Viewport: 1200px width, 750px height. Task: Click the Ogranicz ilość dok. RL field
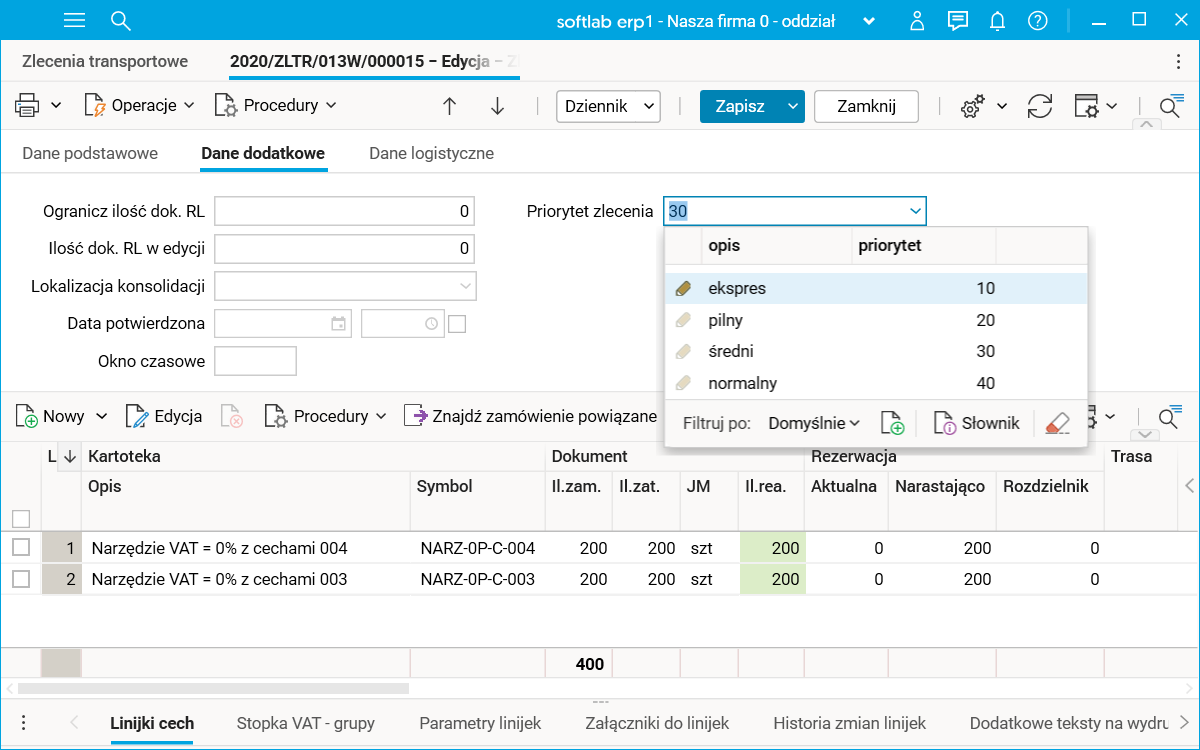(x=344, y=211)
